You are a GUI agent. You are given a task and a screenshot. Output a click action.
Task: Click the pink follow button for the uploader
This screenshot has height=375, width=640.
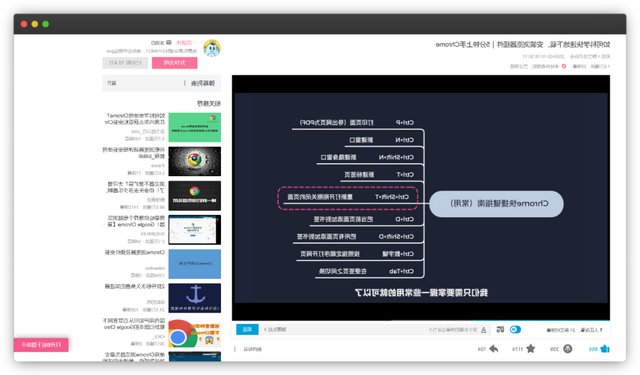pos(175,62)
